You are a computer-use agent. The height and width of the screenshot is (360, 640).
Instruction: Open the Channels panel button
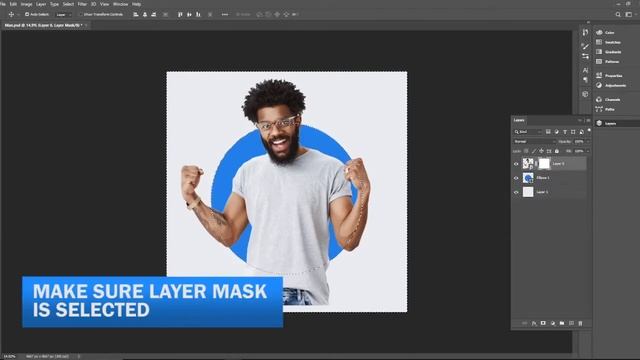608,99
